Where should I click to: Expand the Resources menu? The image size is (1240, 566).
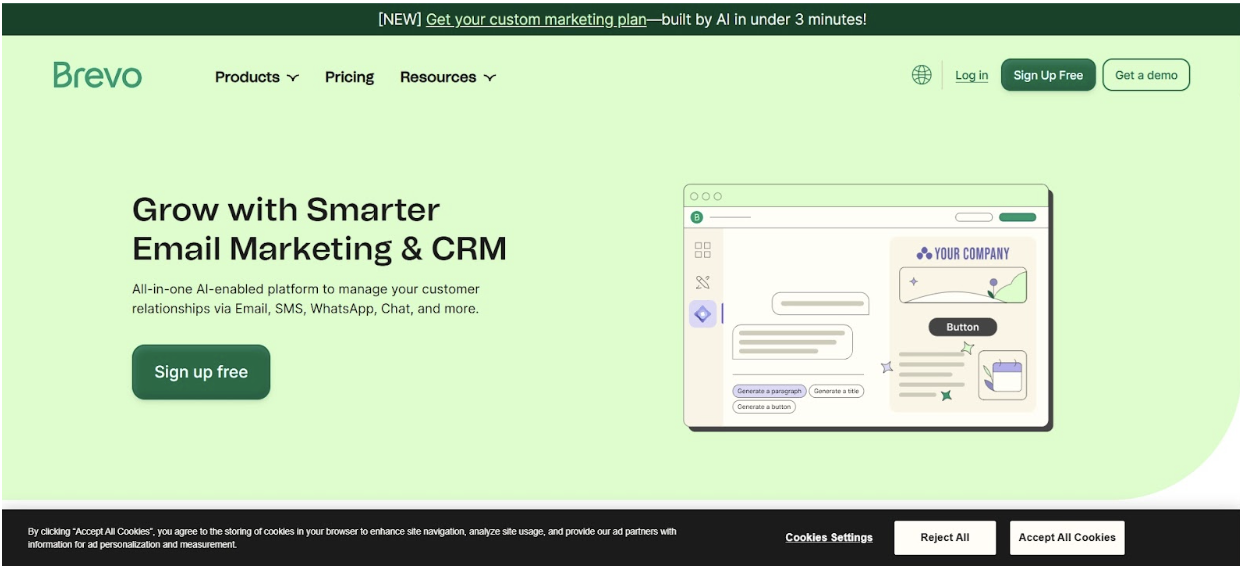tap(448, 77)
